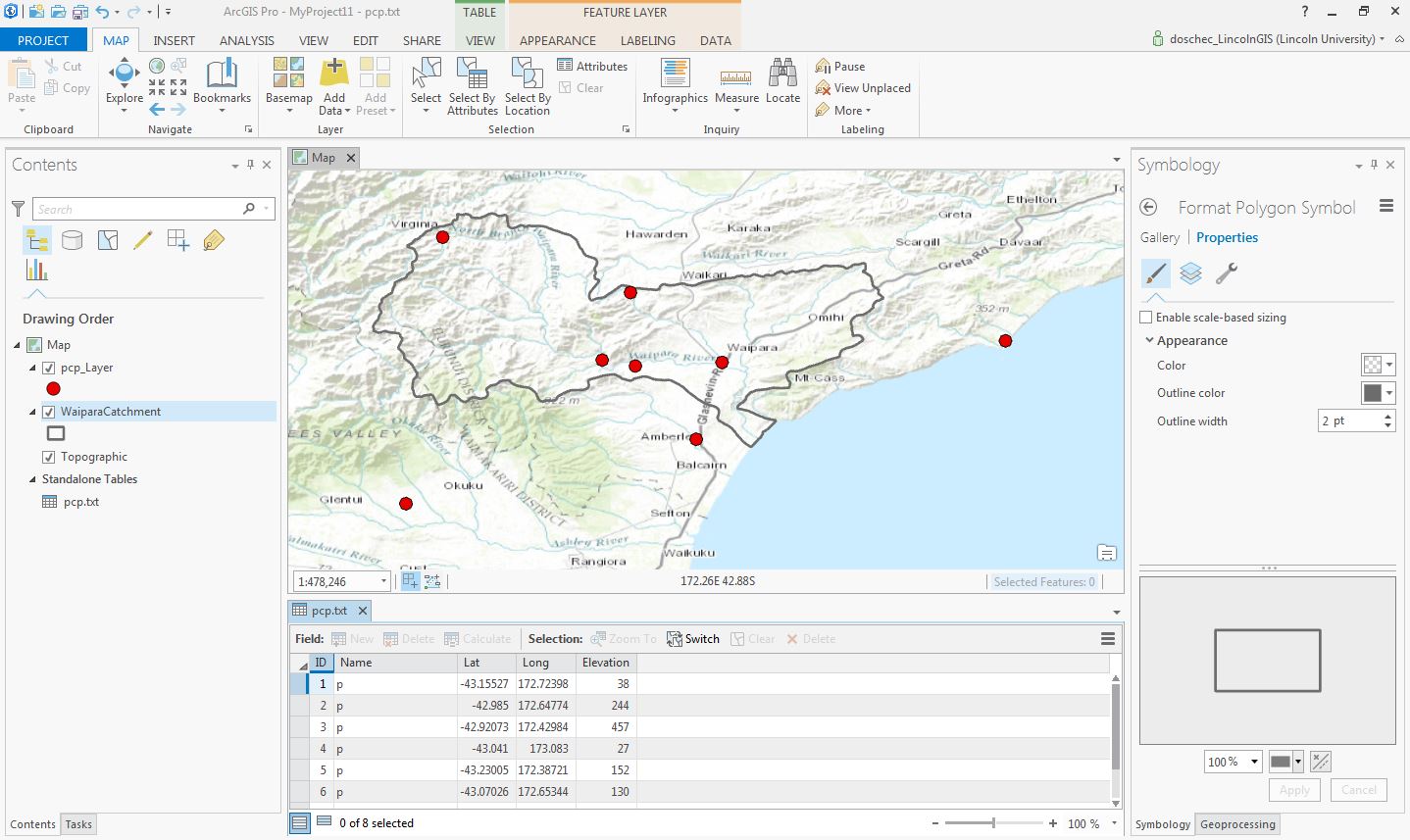The image size is (1410, 840).
Task: Click Switch selection in table toolbar
Action: tap(693, 639)
